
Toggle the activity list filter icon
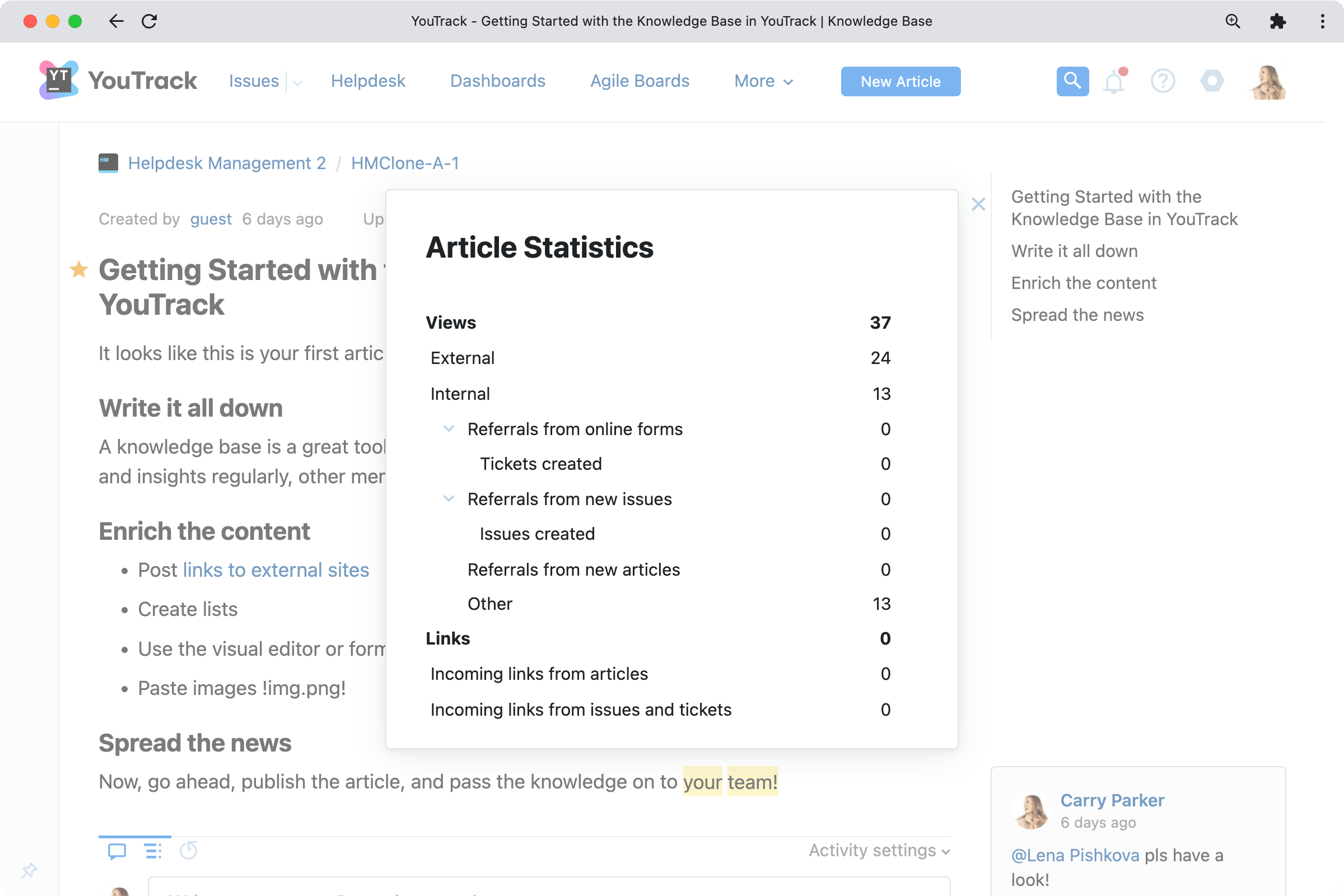pos(152,851)
